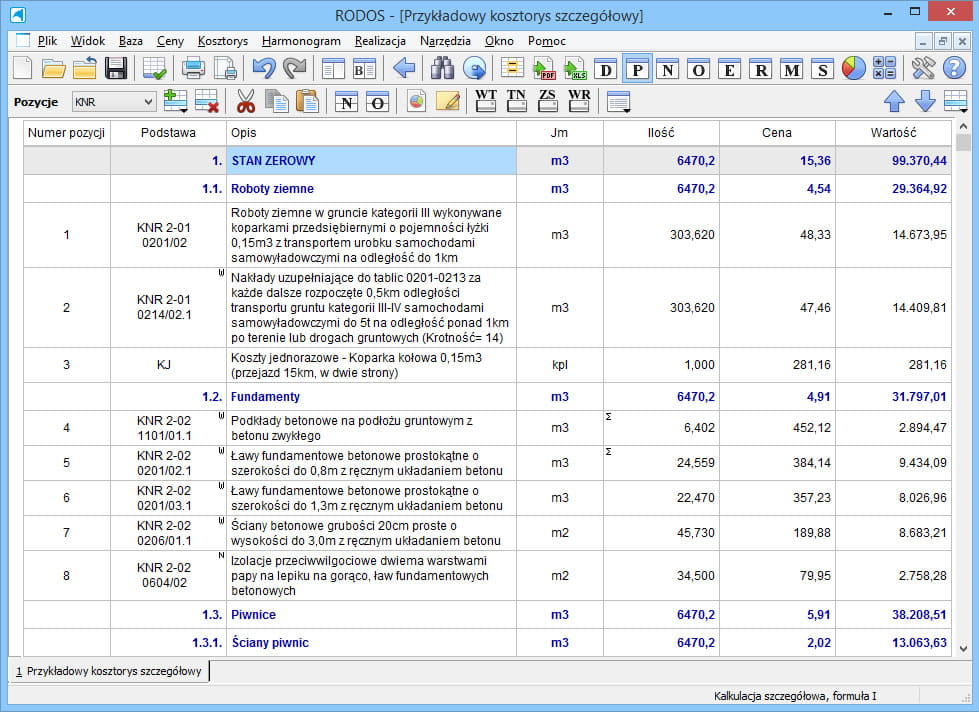Screen dimensions: 979x712
Task: Click the binoculars search icon
Action: click(442, 69)
